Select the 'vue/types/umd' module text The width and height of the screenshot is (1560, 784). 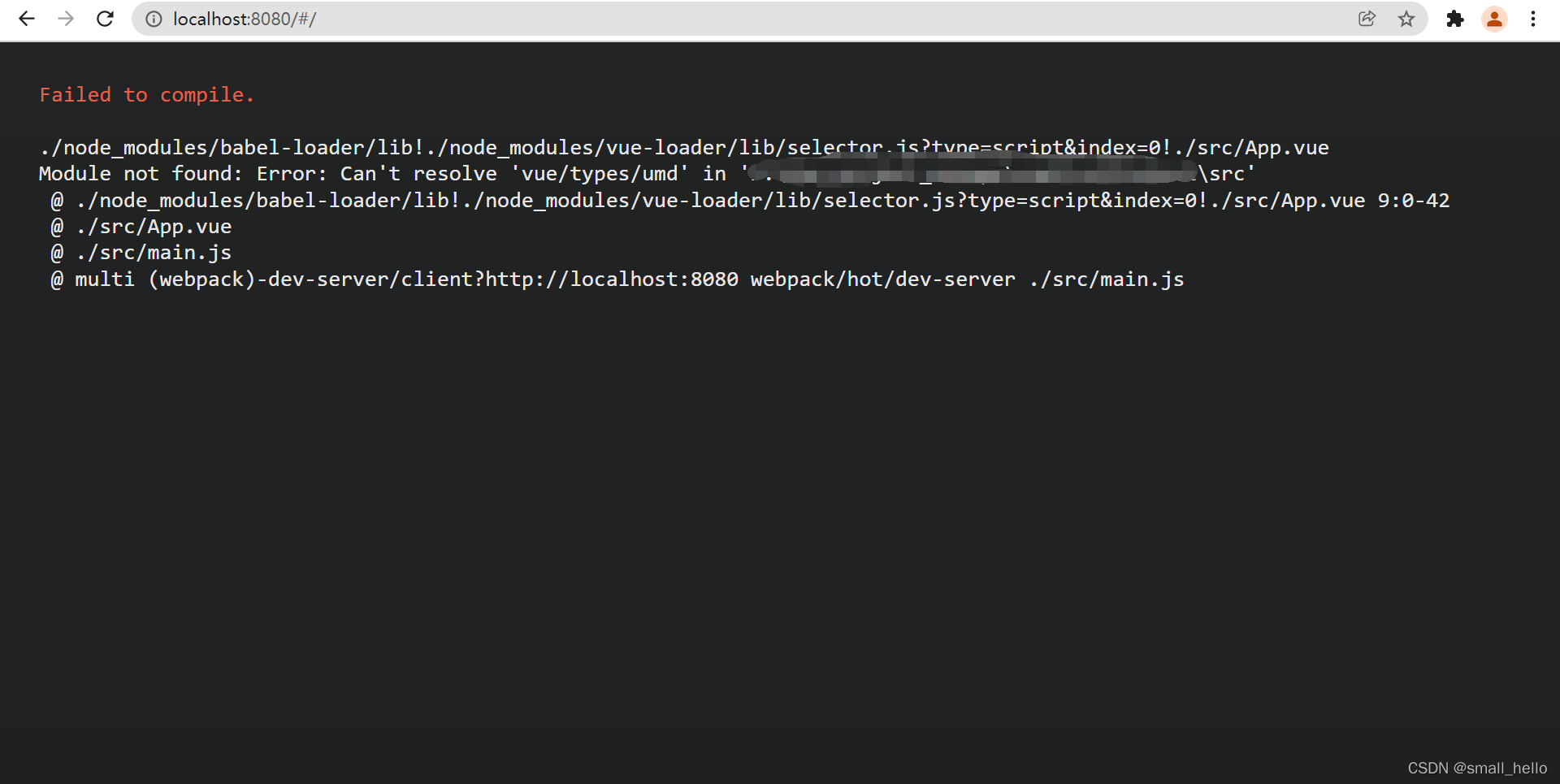click(599, 173)
